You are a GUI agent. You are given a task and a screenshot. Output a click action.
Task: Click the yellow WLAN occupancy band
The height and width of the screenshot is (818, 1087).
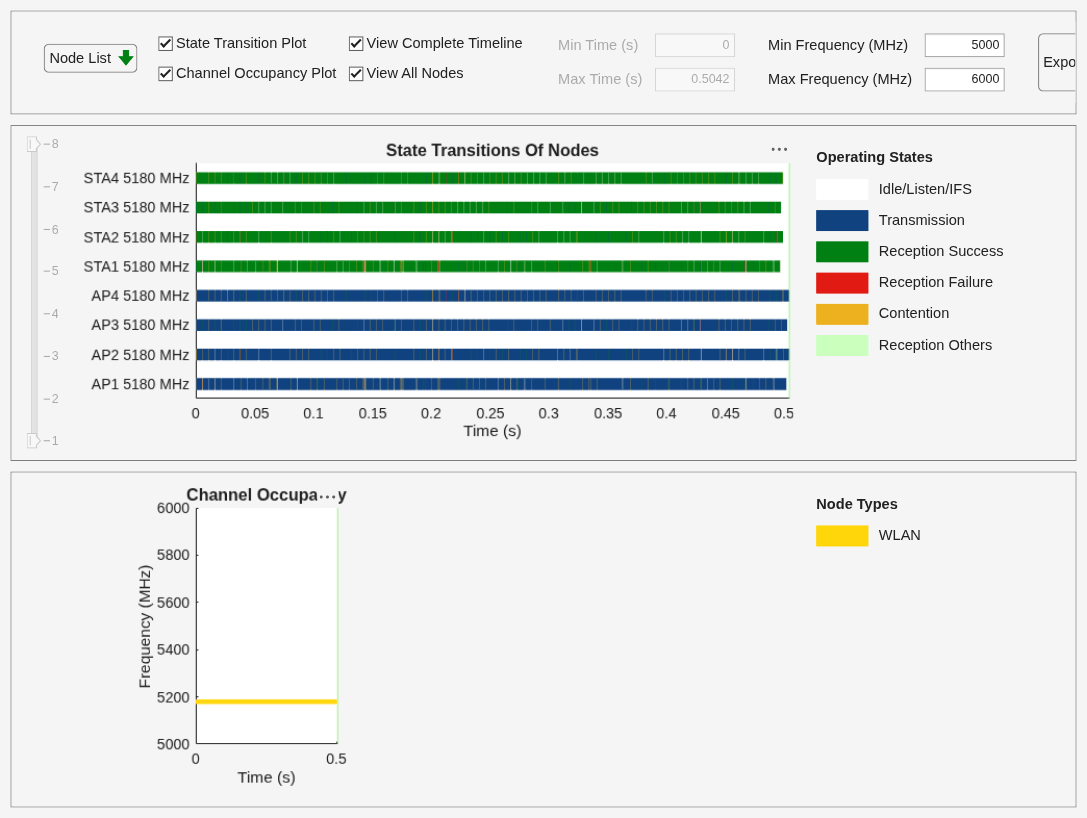[x=267, y=702]
